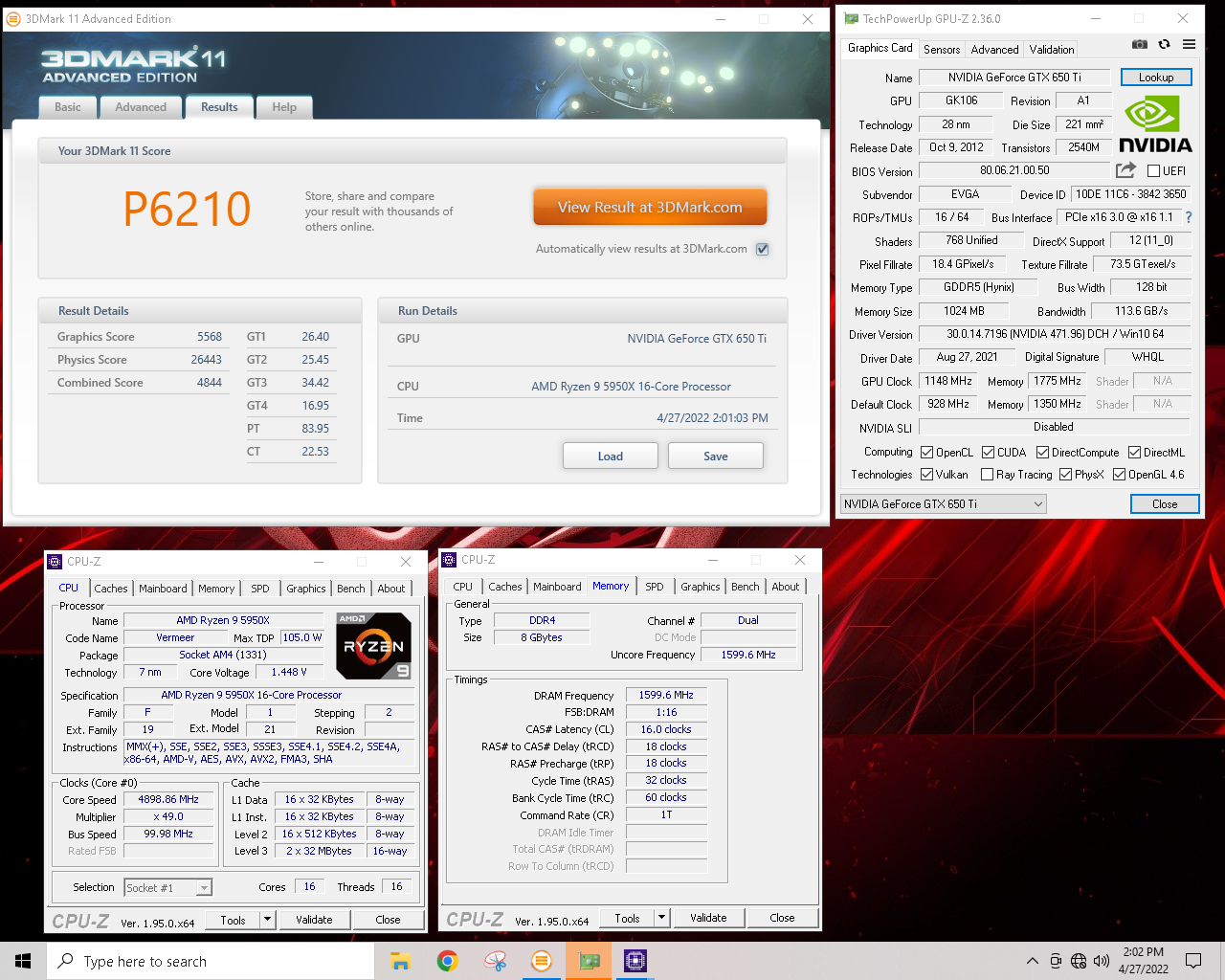Click the Windows taskbar search box

pyautogui.click(x=211, y=961)
